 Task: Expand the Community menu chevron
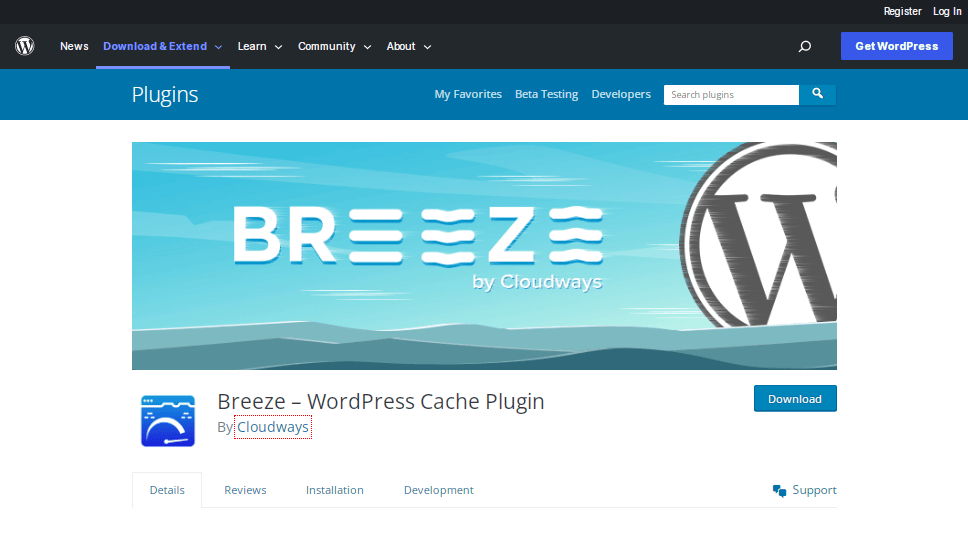coord(367,47)
